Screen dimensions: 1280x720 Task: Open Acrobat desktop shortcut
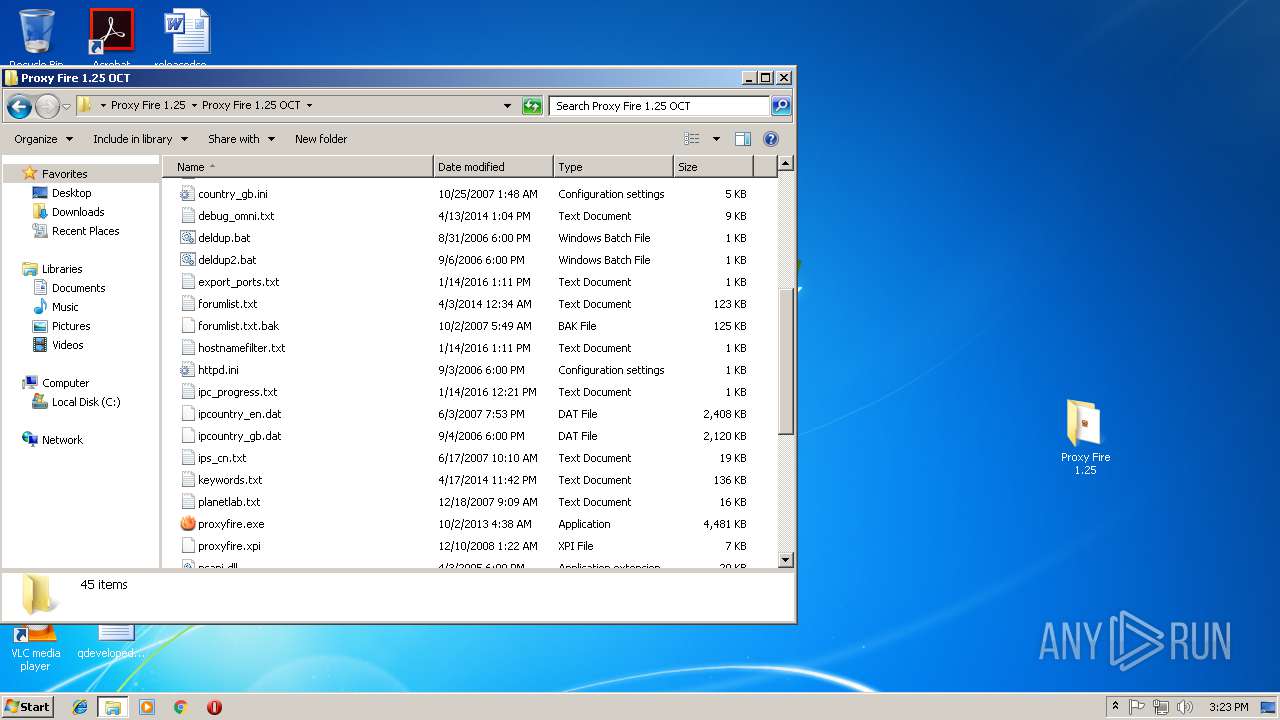tap(111, 38)
